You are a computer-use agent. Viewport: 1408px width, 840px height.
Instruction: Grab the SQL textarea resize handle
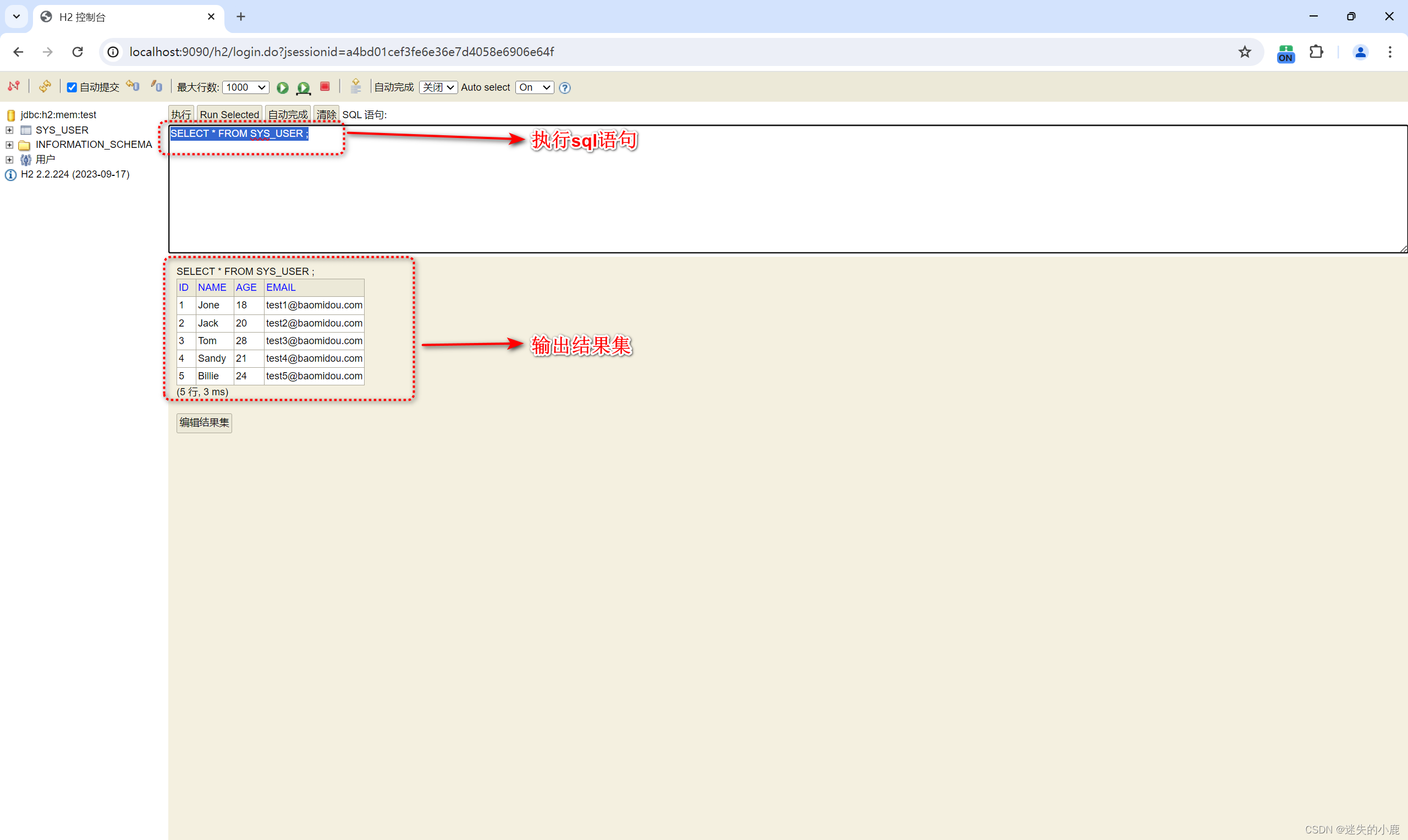tap(1402, 248)
